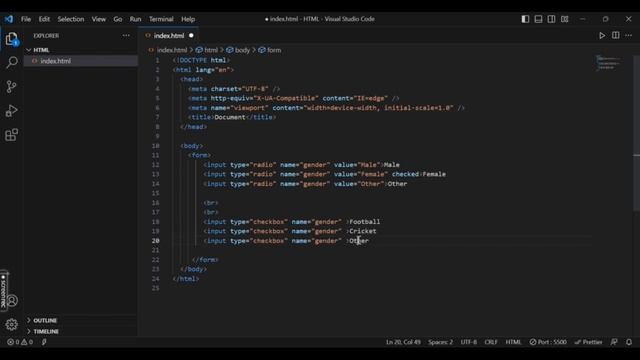Screen dimensions: 640x360
Task: Select the index.html editor tab
Action: [169, 36]
